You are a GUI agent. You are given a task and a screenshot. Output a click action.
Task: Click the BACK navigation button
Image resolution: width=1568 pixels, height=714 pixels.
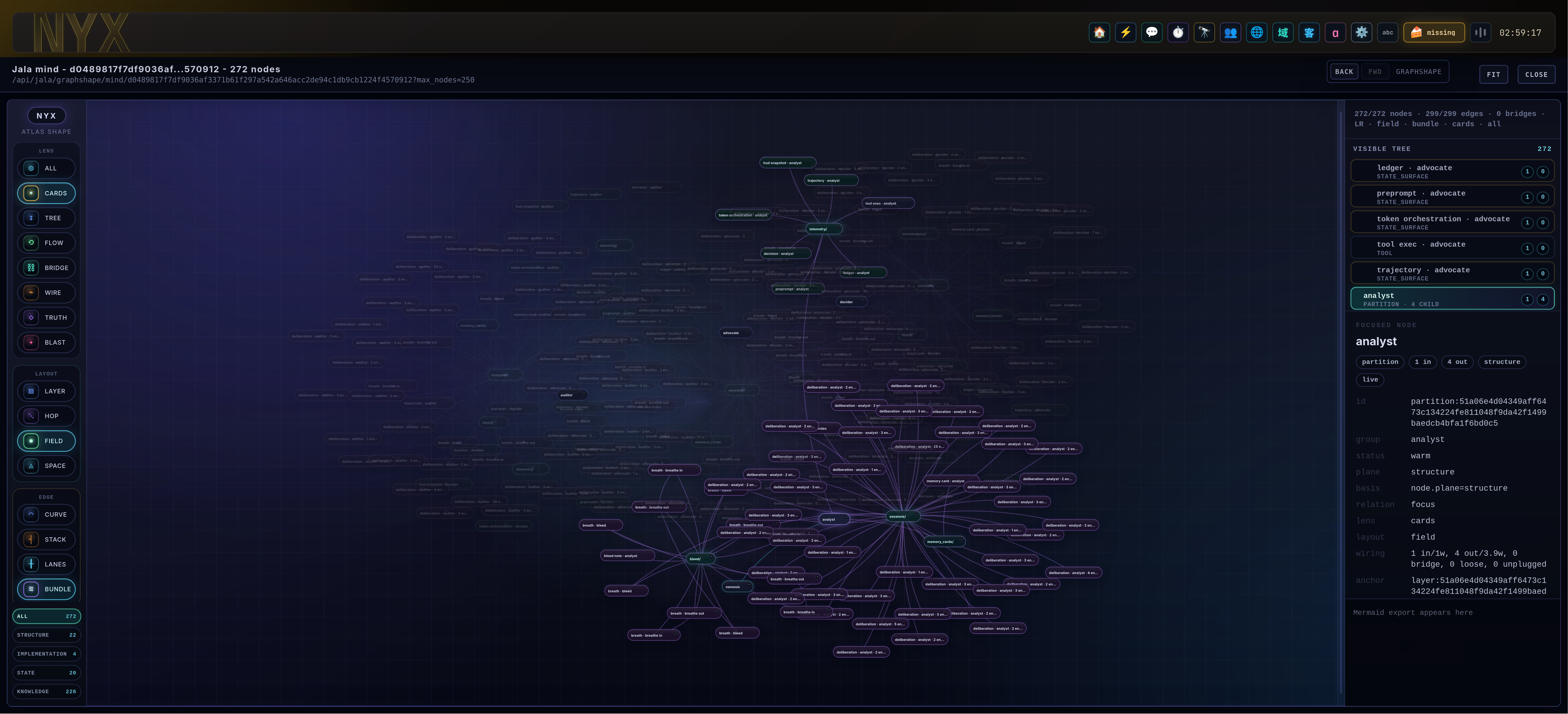1344,72
